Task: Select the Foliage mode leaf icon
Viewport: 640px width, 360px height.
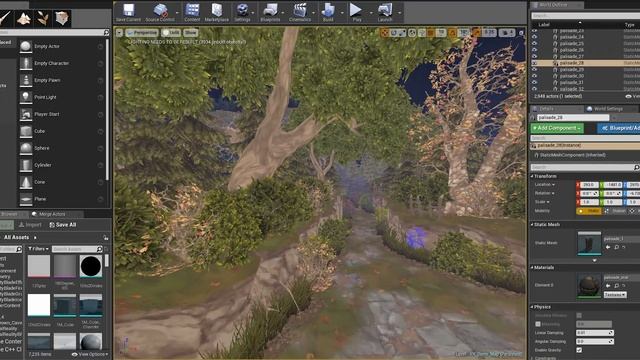Action: click(x=42, y=18)
